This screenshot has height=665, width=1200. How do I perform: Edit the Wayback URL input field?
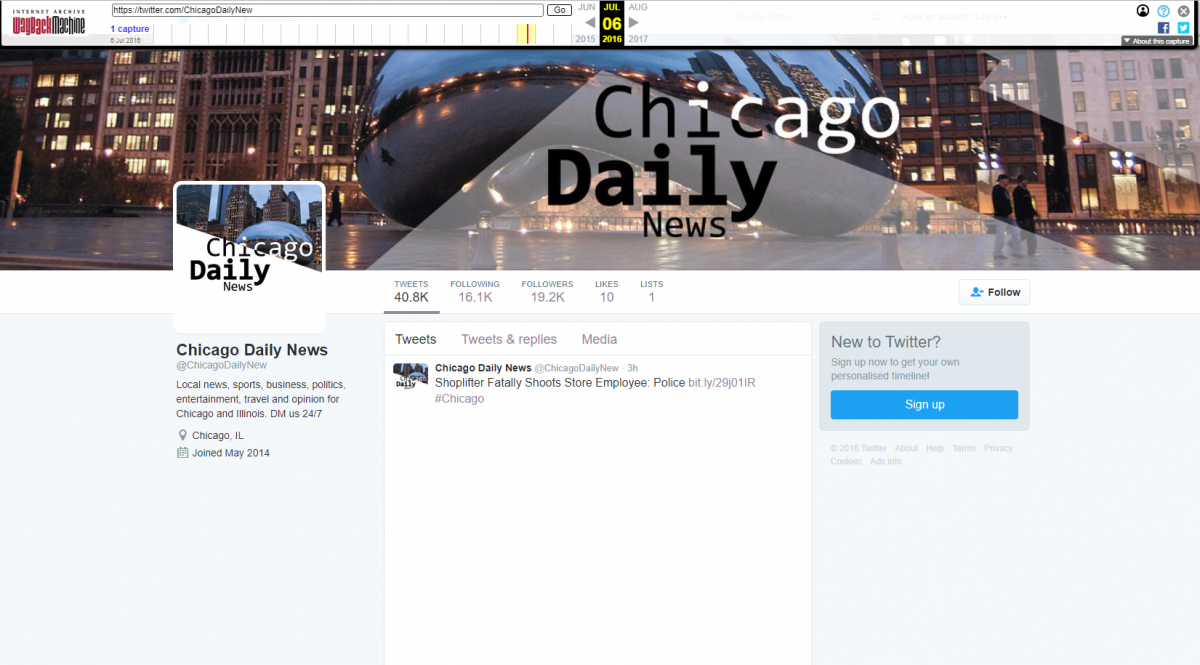[328, 10]
